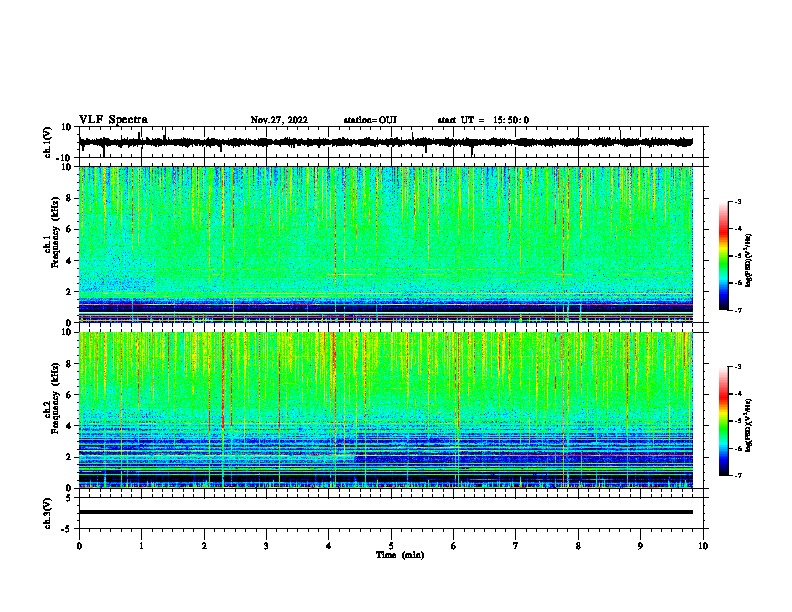Viewport: 792px width, 612px height.
Task: Click the "-3" tick on ch.1 colorbar
Action: [737, 201]
